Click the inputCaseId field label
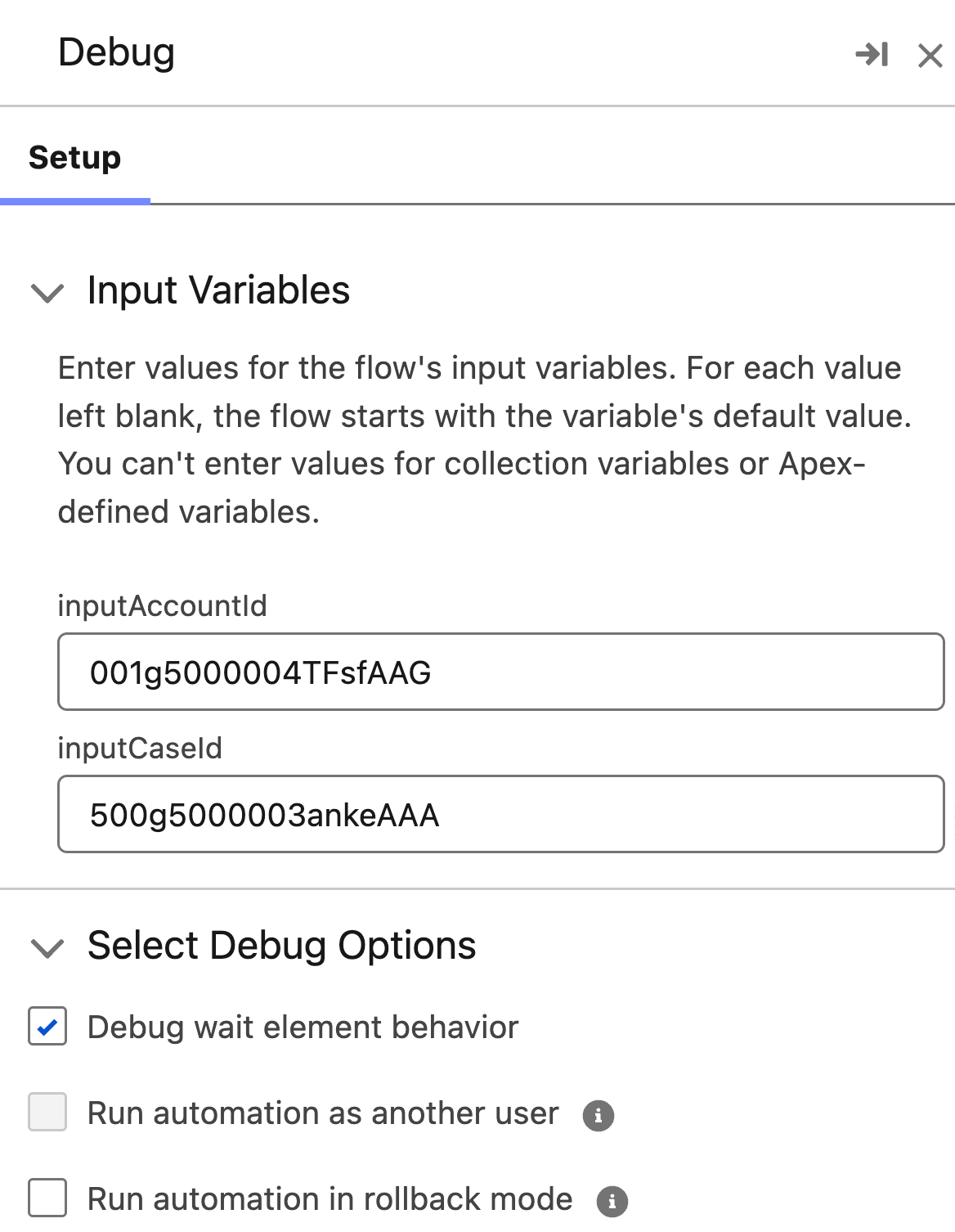 point(140,749)
